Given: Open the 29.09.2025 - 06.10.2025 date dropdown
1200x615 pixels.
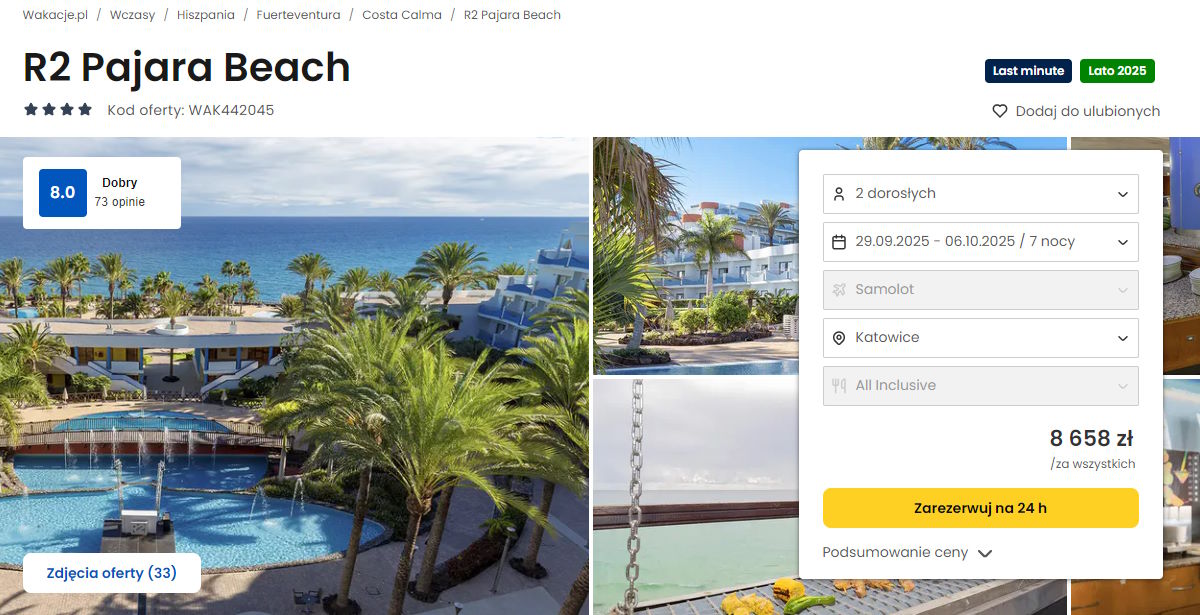Looking at the screenshot, I should (981, 242).
